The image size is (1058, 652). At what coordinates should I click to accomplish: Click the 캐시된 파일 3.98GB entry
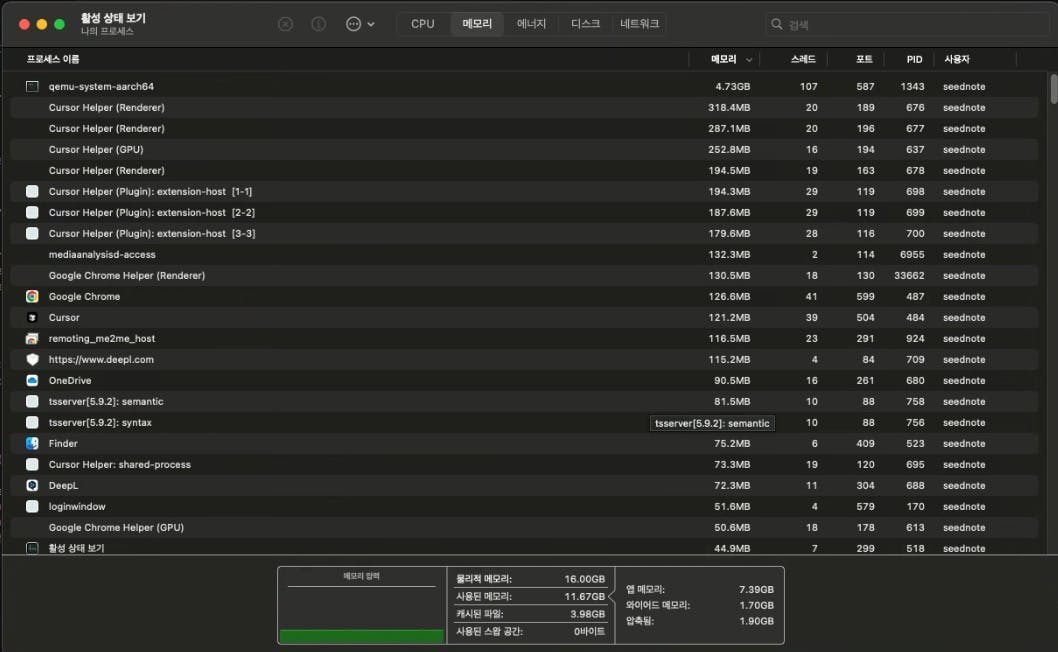530,614
